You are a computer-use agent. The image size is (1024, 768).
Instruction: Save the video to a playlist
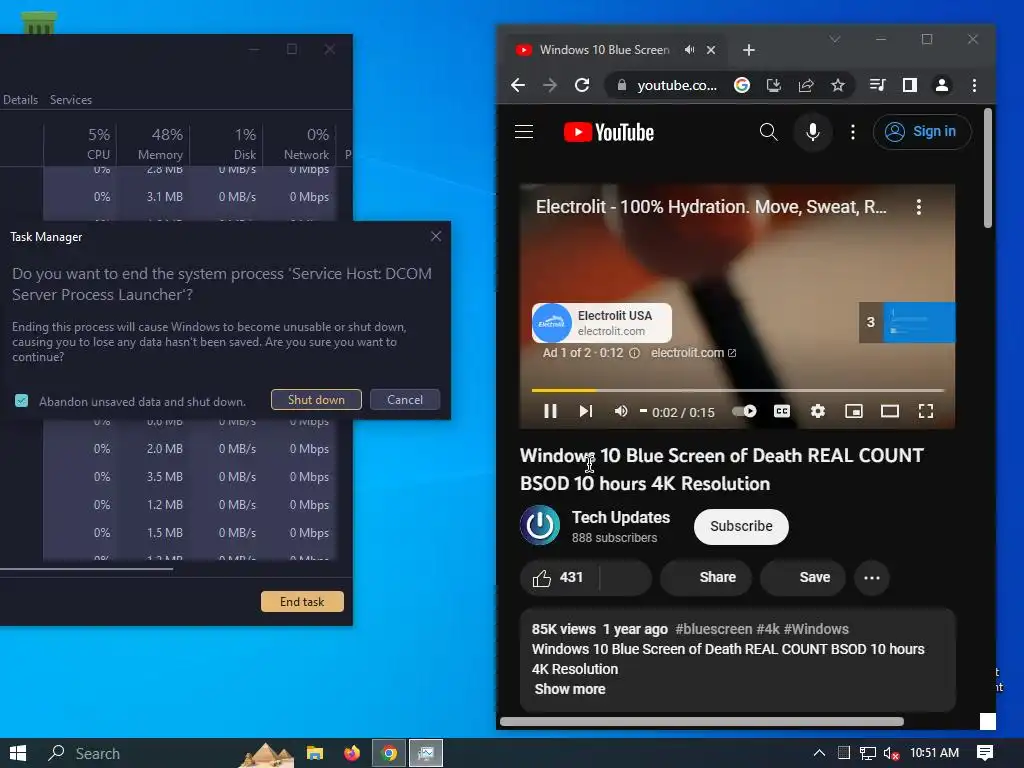[x=803, y=578]
